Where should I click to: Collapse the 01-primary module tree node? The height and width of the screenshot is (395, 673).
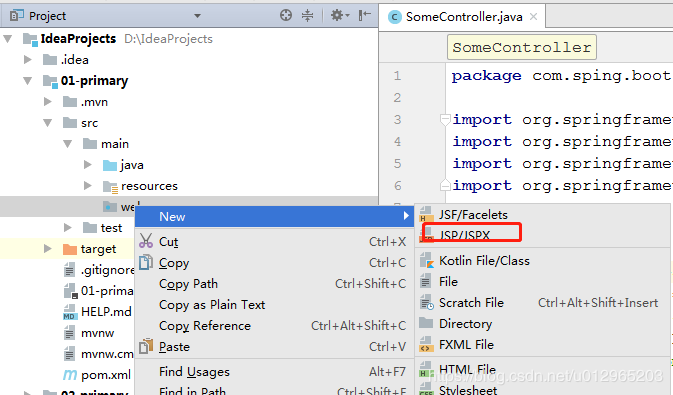coord(28,81)
